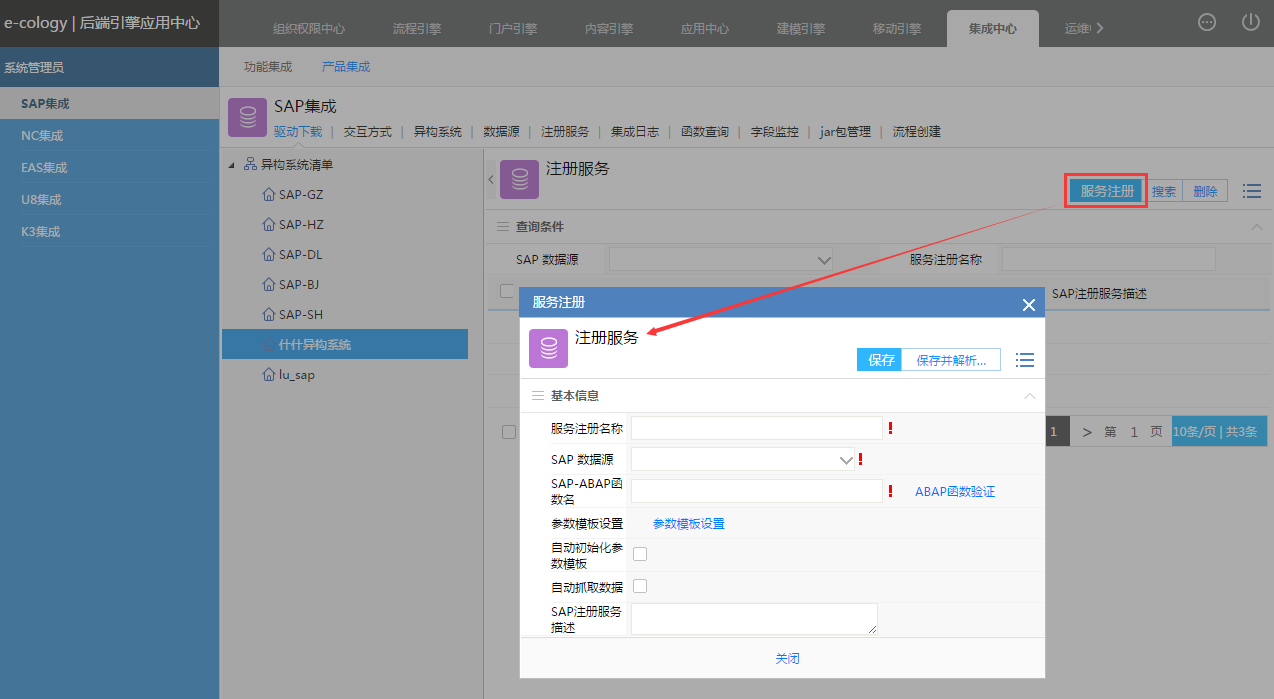Screen dimensions: 1274x699
Task: Open list menu icon beside 删除 button
Action: [1251, 191]
